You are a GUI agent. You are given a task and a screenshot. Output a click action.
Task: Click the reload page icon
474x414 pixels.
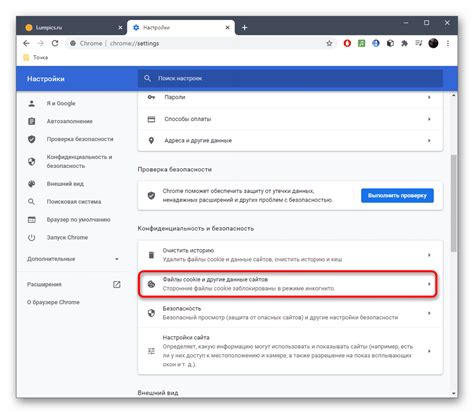[x=55, y=43]
